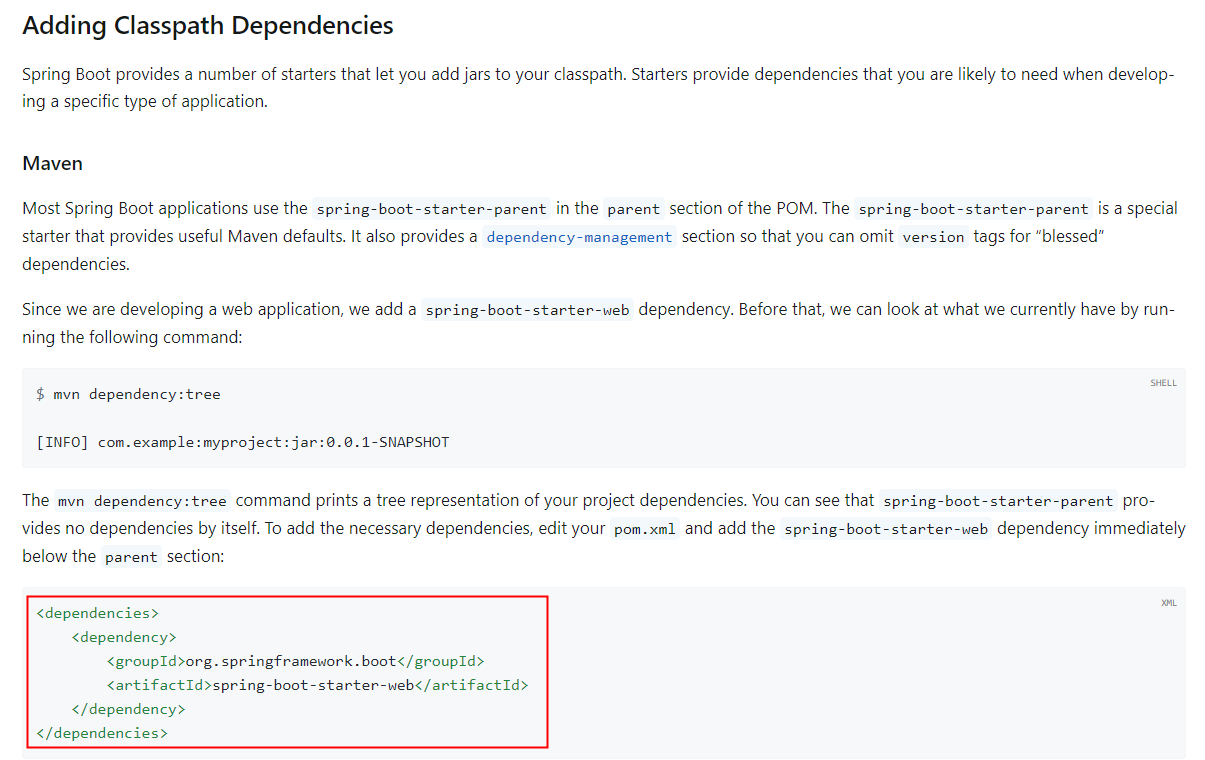Click the opening <dependencies> tag
1205x760 pixels.
[97, 613]
